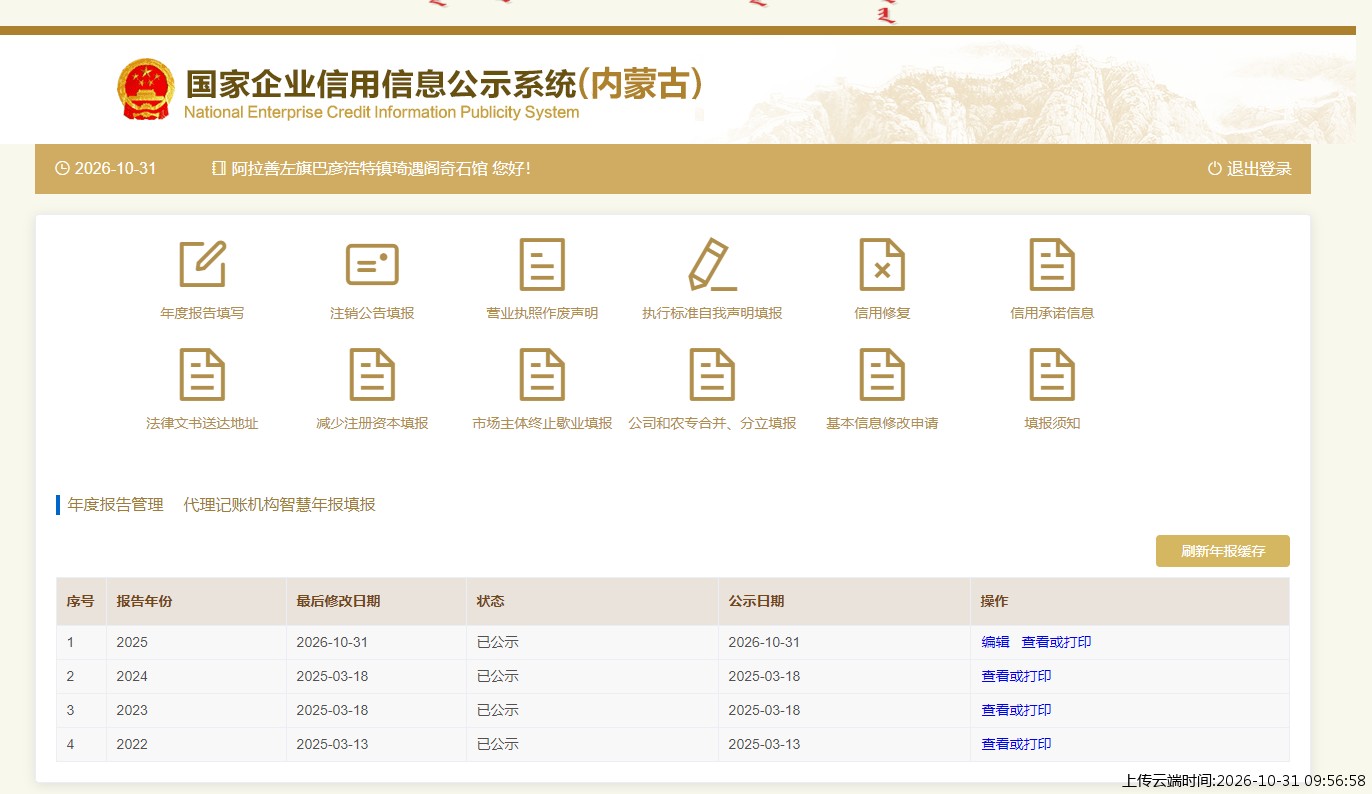
Task: Click 查看或打印 for the 2024 report
Action: point(1016,676)
